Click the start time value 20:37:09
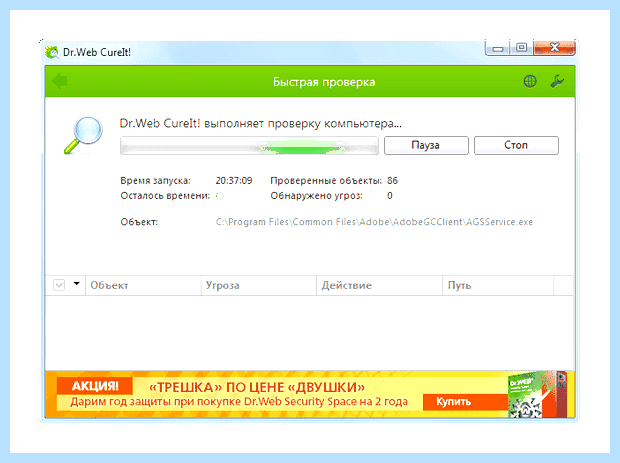 pyautogui.click(x=234, y=181)
